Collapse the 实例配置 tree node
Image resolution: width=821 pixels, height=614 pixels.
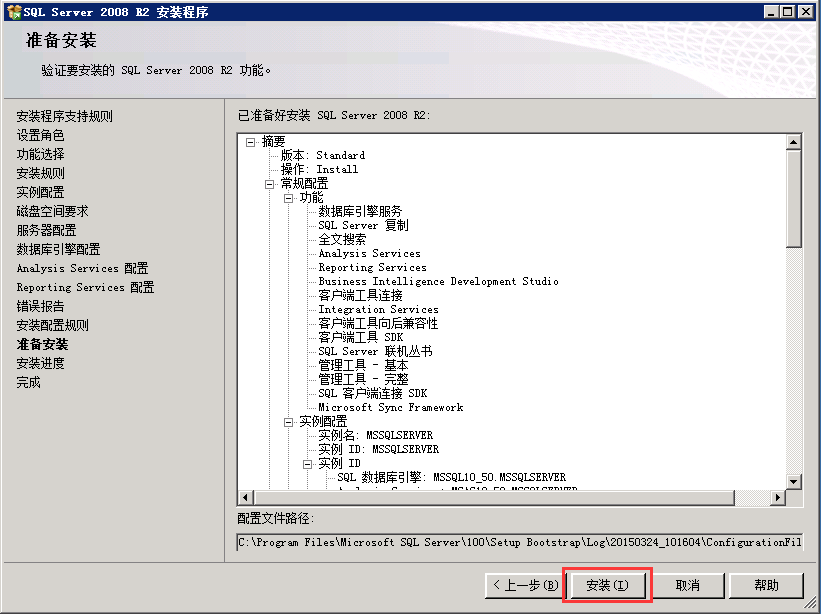pyautogui.click(x=288, y=422)
